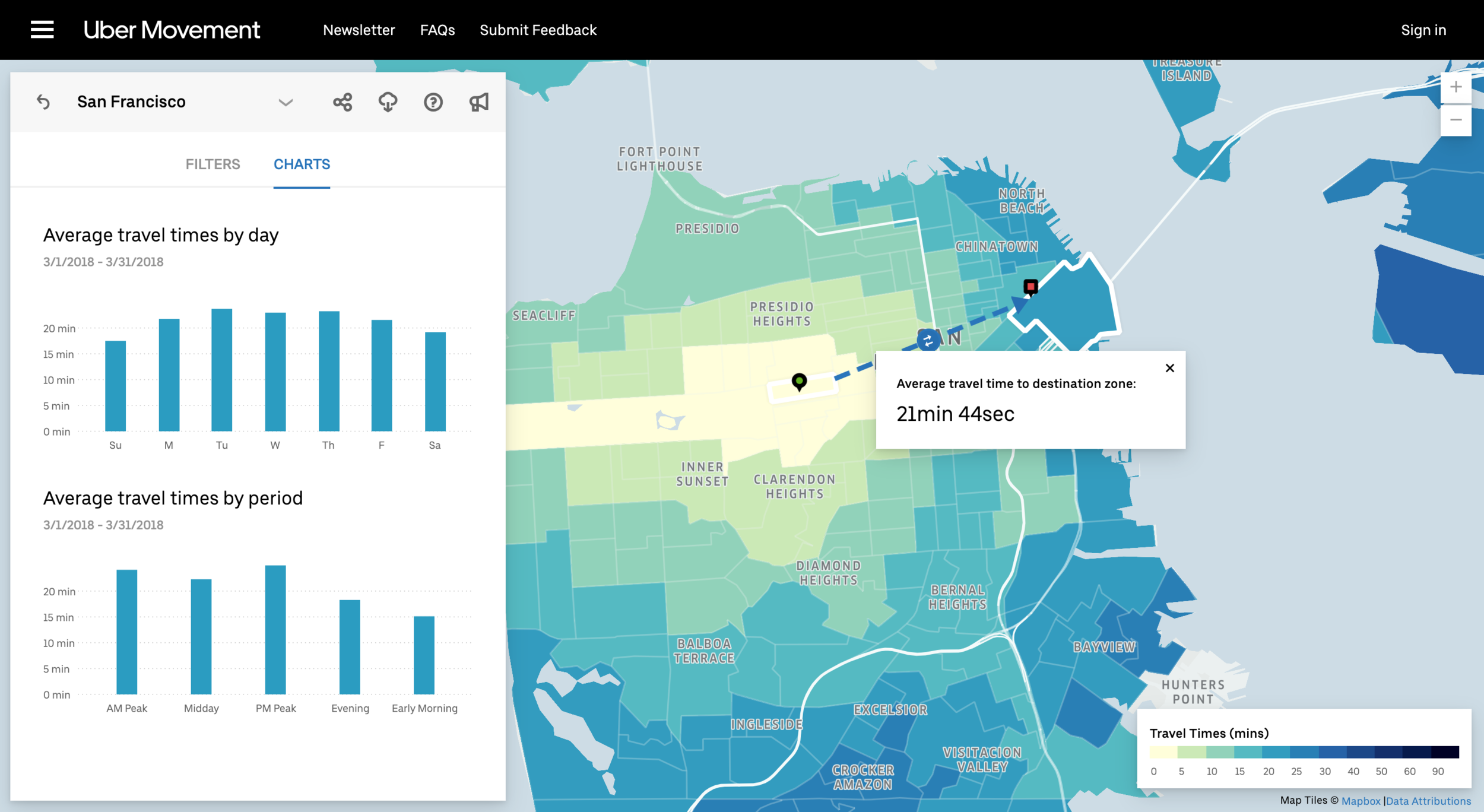The image size is (1484, 812).
Task: Click Submit Feedback in header
Action: (x=538, y=30)
